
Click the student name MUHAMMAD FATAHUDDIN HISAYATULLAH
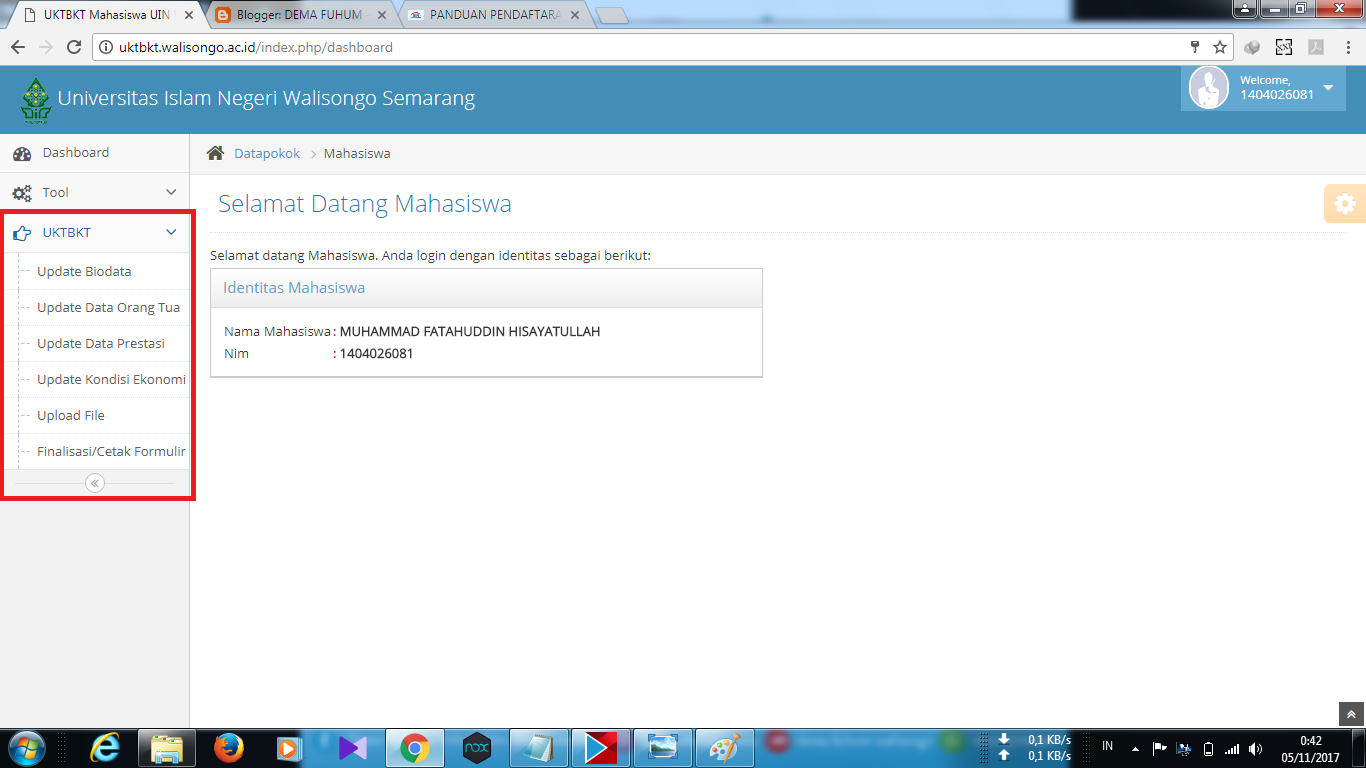470,331
